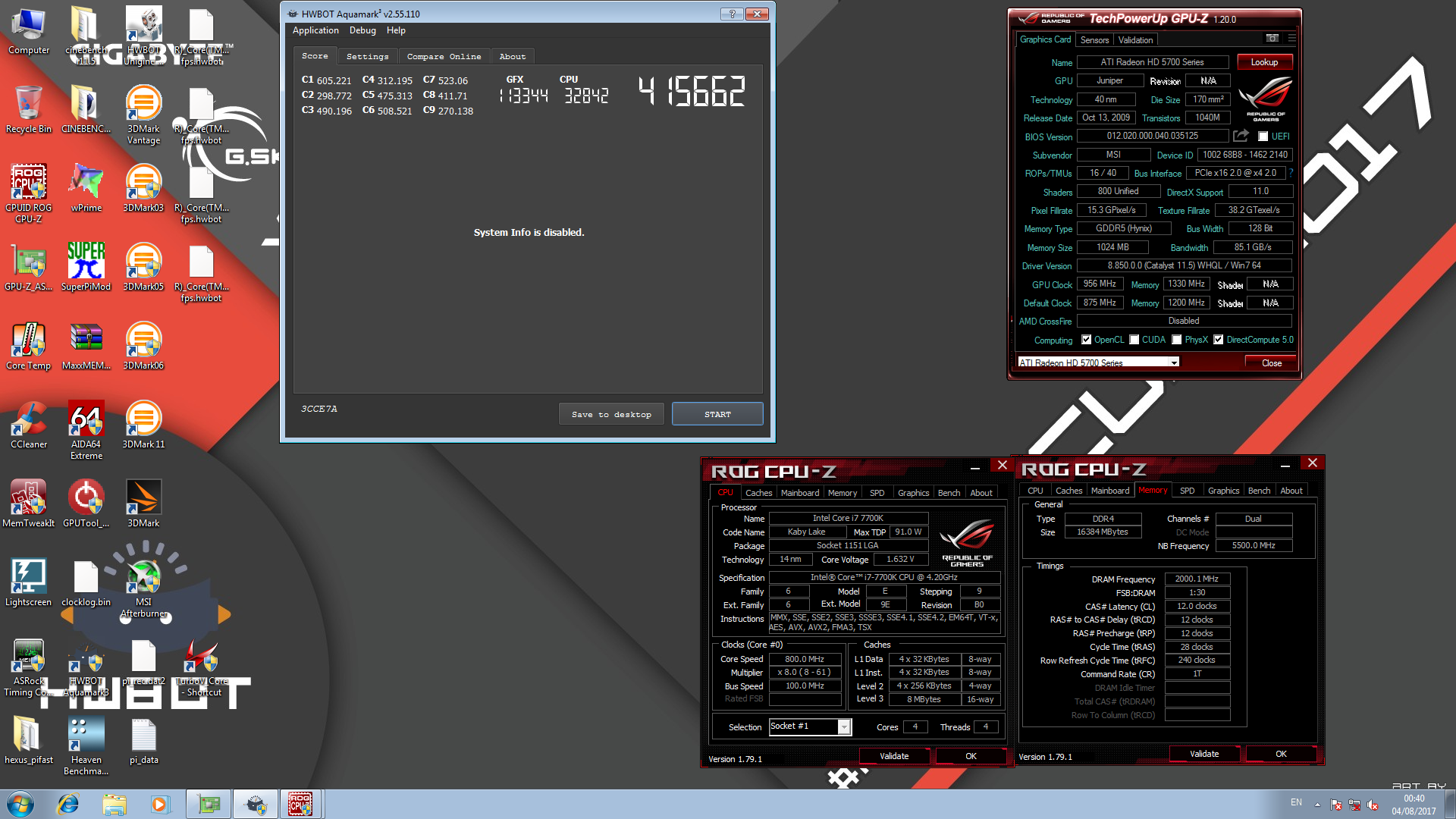Click Save to desktop in Aquamark
Image resolution: width=1456 pixels, height=819 pixels.
(611, 414)
